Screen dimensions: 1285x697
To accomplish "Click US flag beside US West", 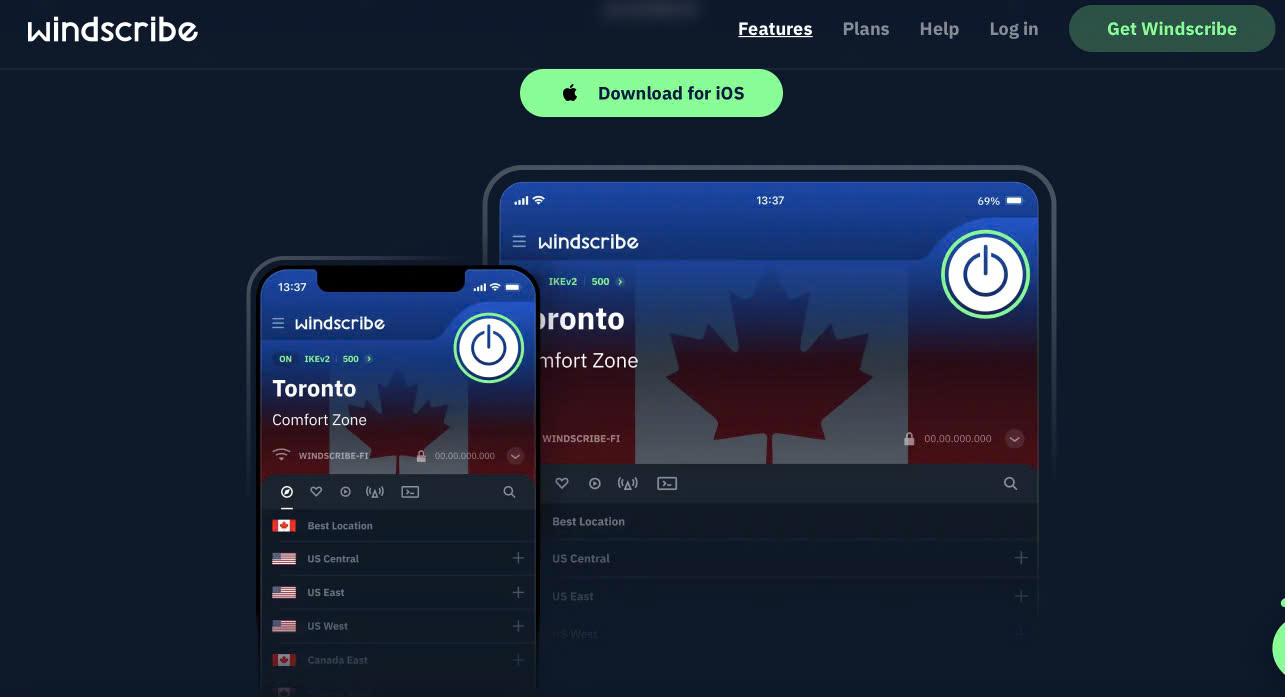I will point(284,626).
